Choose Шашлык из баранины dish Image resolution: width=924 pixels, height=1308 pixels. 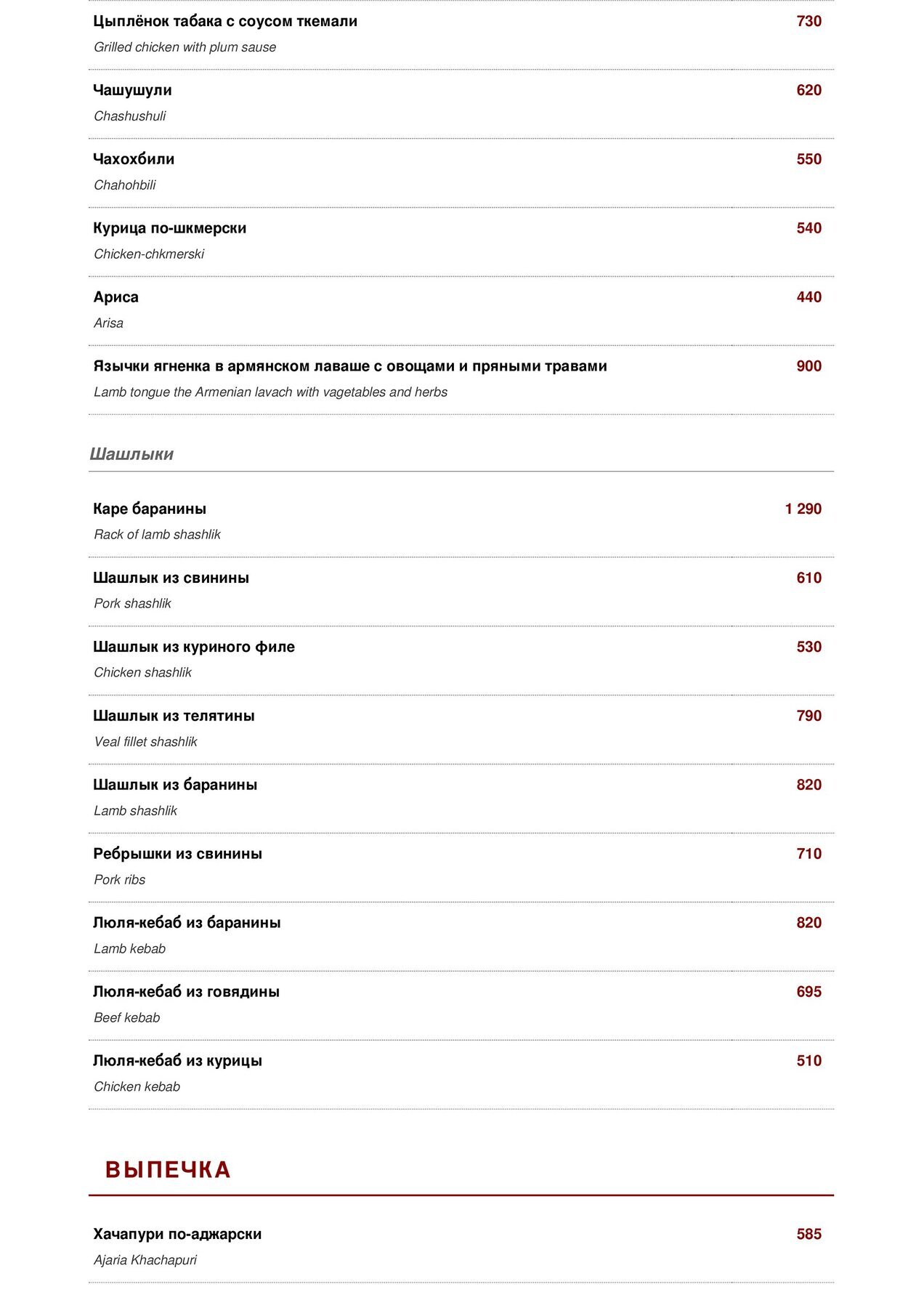coord(175,785)
